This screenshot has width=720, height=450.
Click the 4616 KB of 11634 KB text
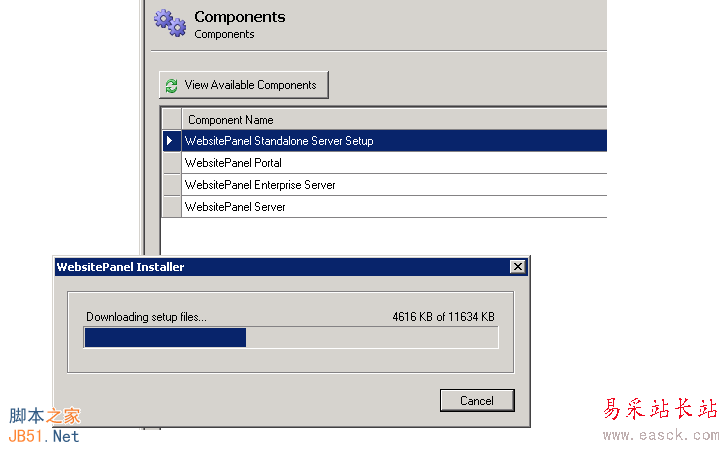(443, 317)
